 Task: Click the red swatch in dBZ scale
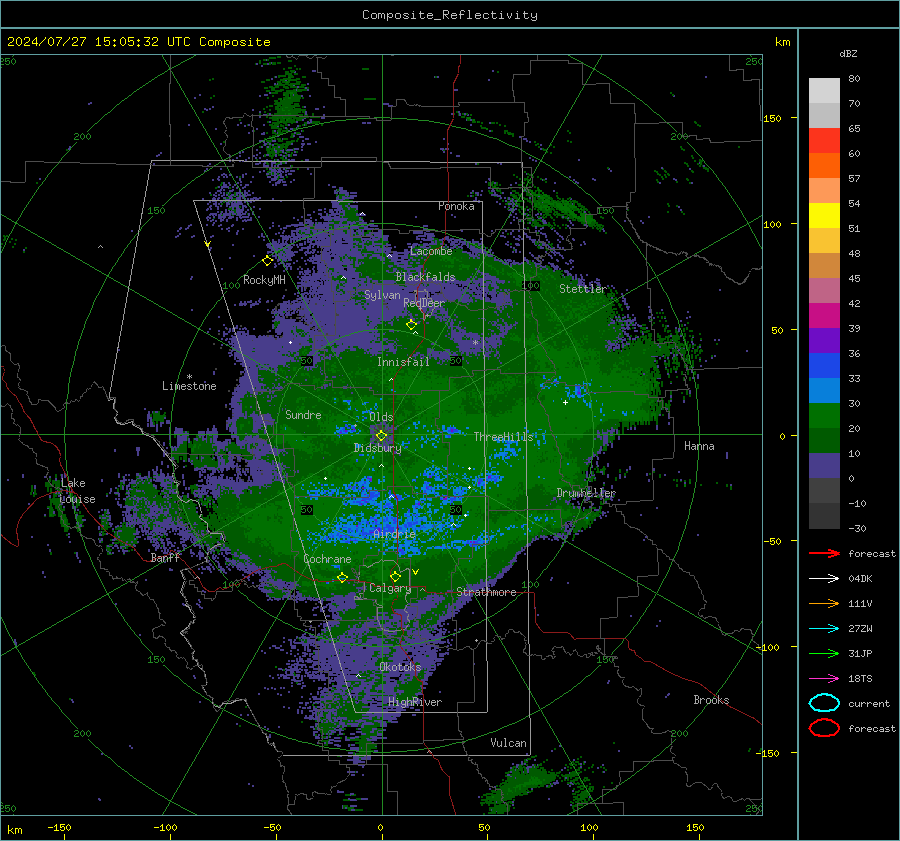point(824,140)
